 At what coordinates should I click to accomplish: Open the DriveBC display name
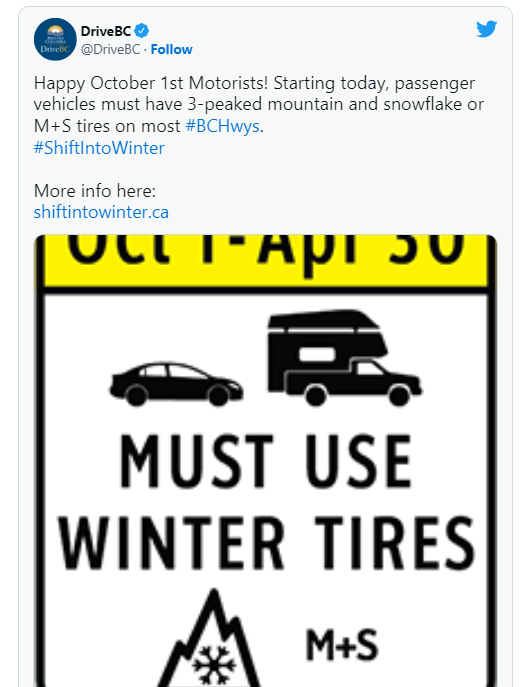click(106, 31)
